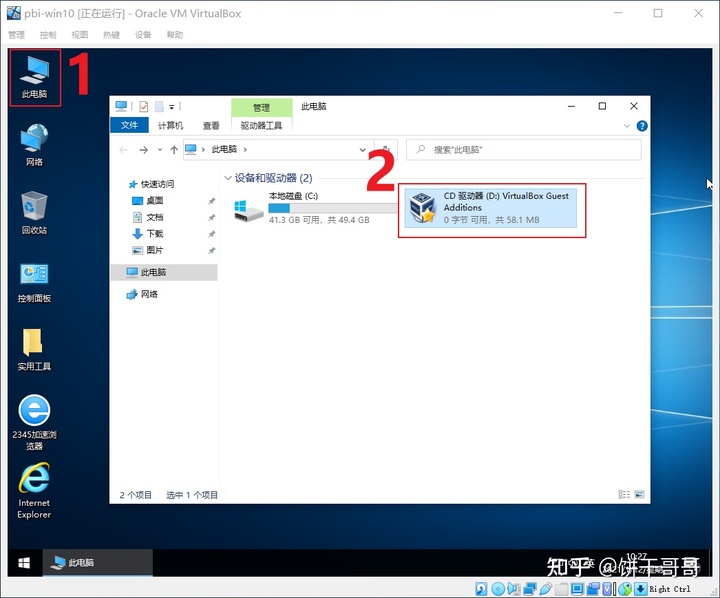Switch to details view in Explorer status bar
The height and width of the screenshot is (598, 720).
tap(624, 495)
